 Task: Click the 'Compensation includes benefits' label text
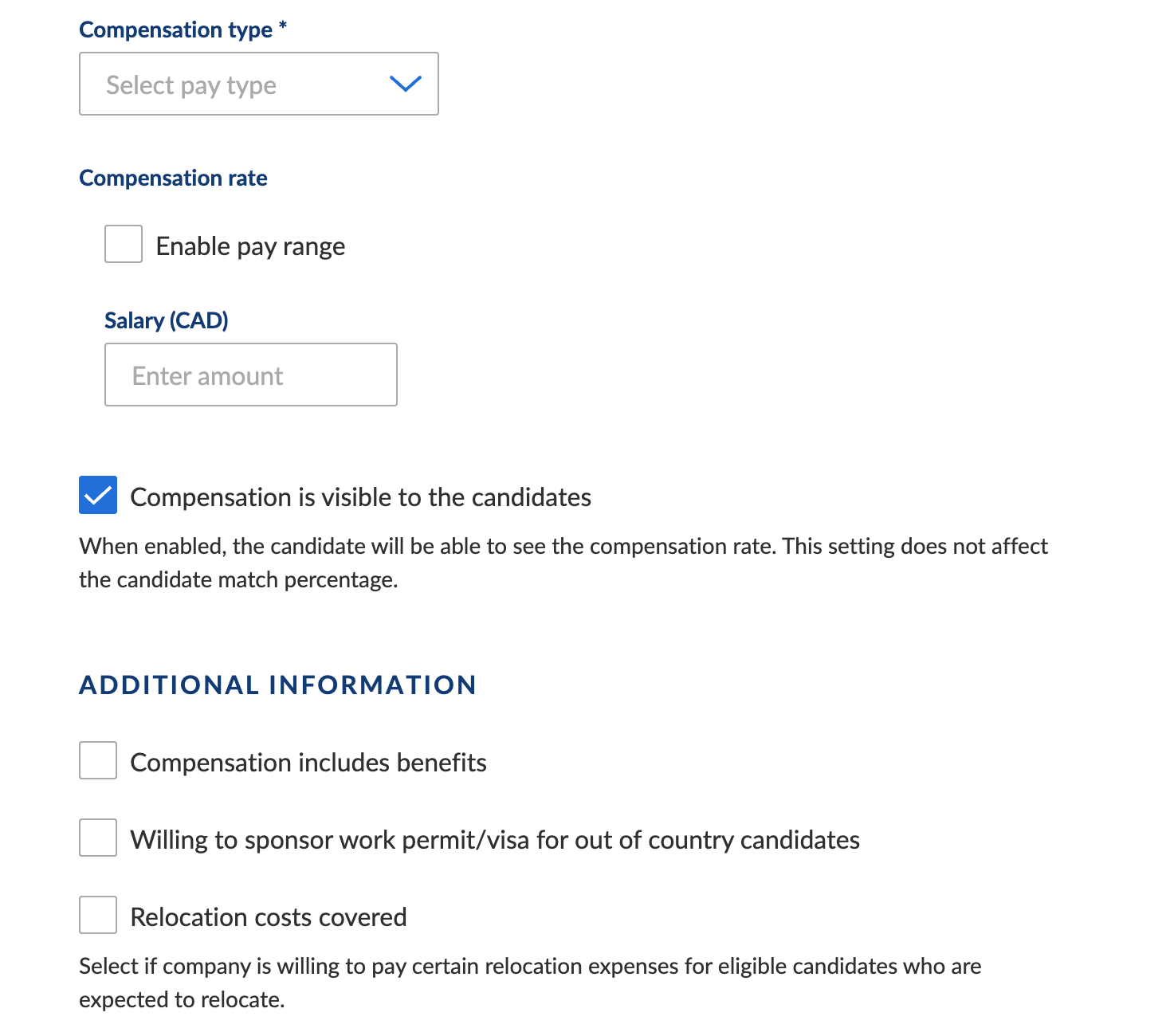308,763
